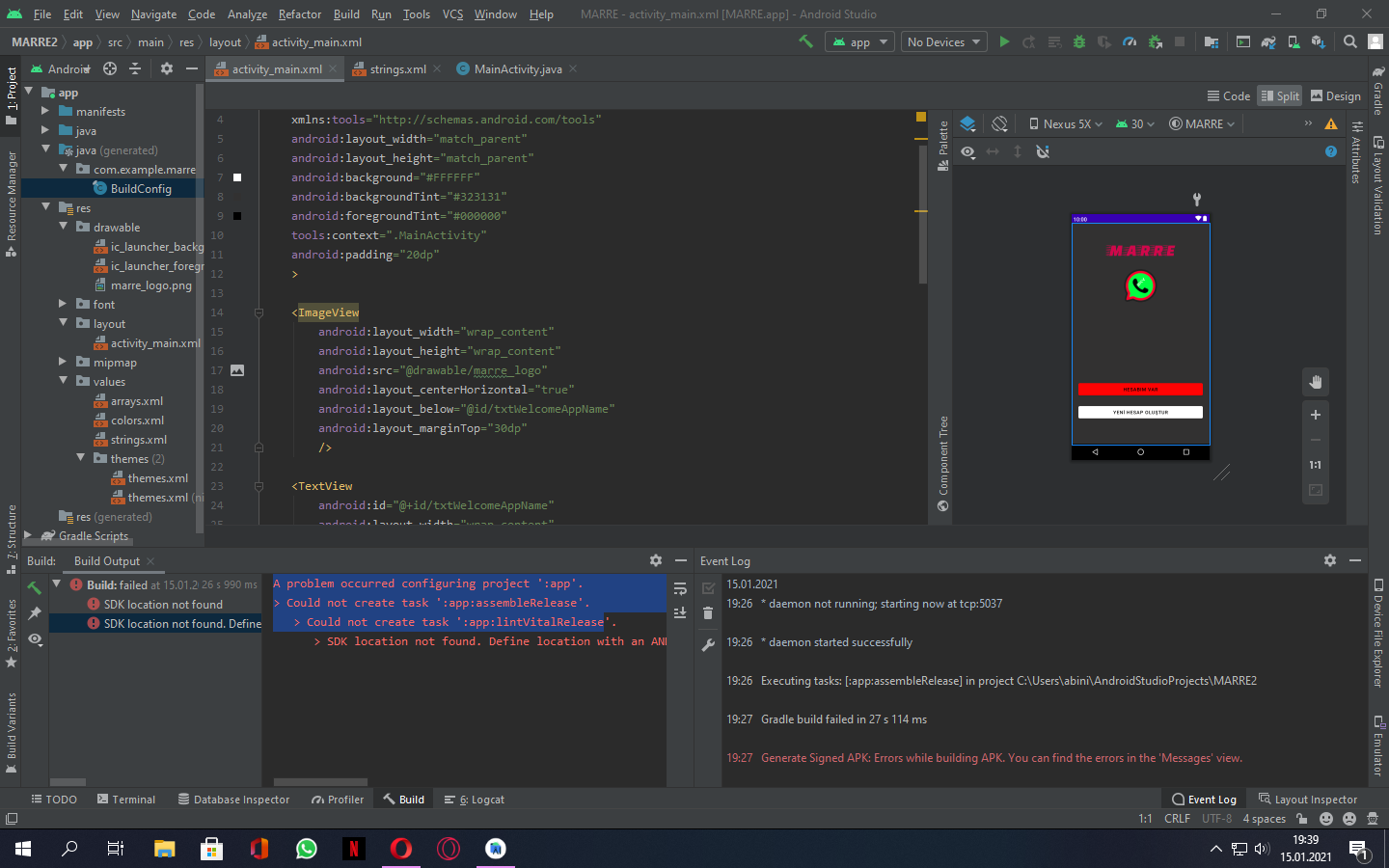Open the SDK Manager icon

tap(1318, 41)
